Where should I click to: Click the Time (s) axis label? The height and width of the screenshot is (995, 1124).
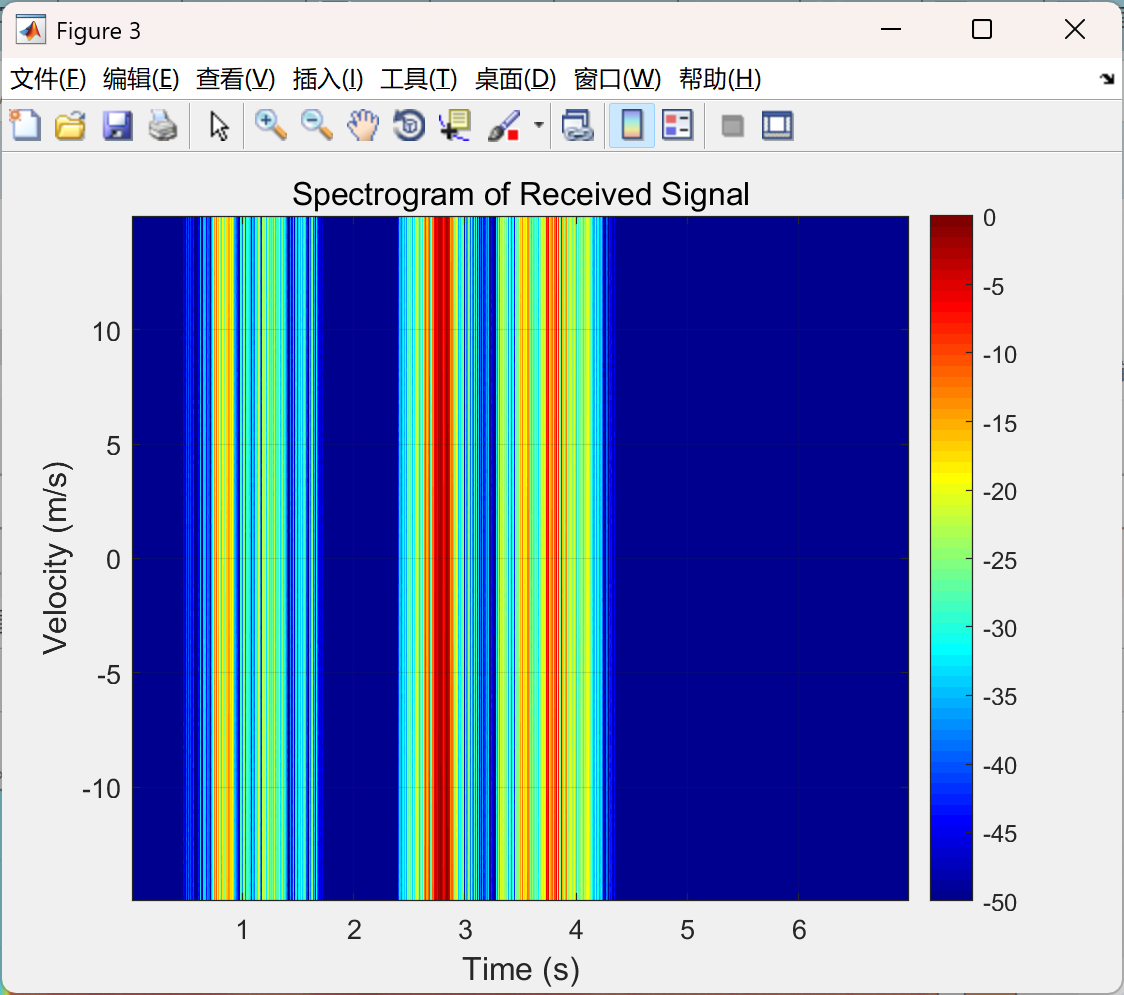(520, 969)
